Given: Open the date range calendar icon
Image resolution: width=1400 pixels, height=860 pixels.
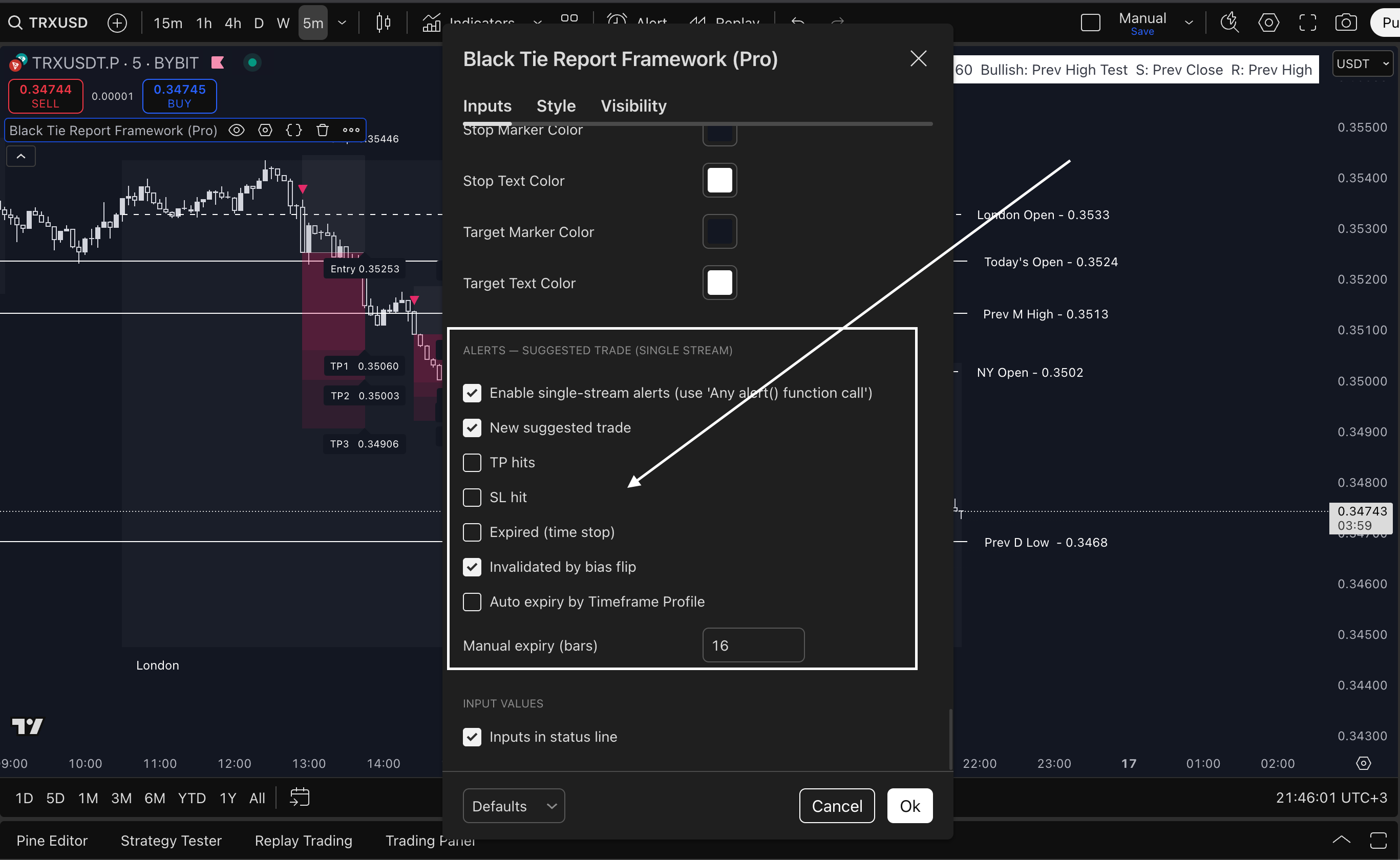Looking at the screenshot, I should 299,798.
